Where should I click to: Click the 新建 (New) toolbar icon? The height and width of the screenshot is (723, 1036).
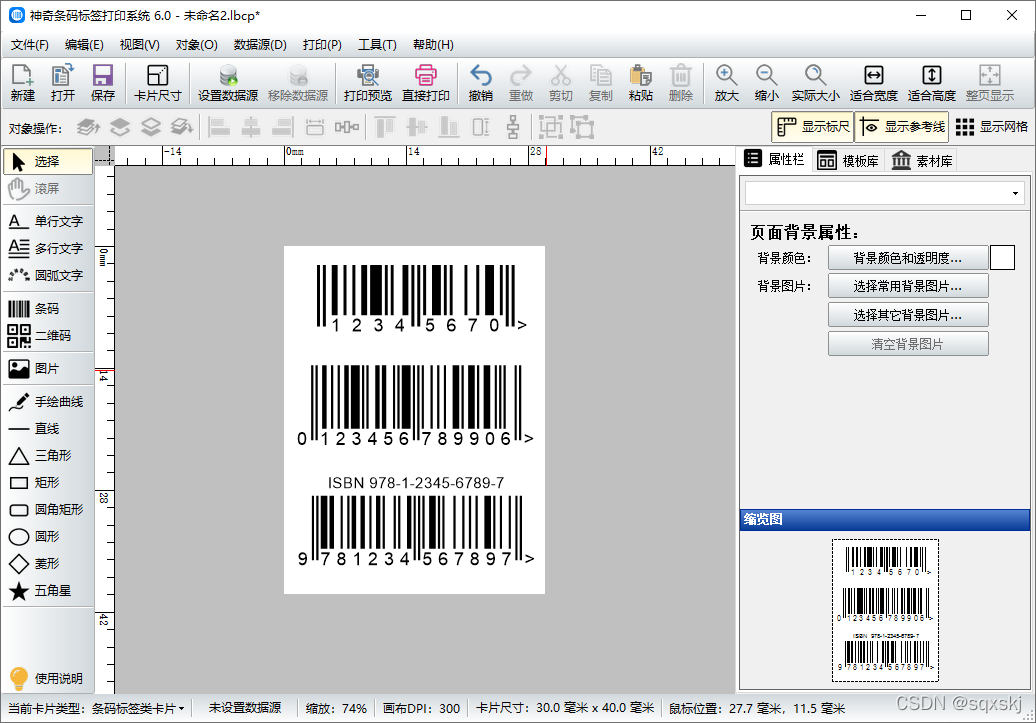pyautogui.click(x=22, y=83)
